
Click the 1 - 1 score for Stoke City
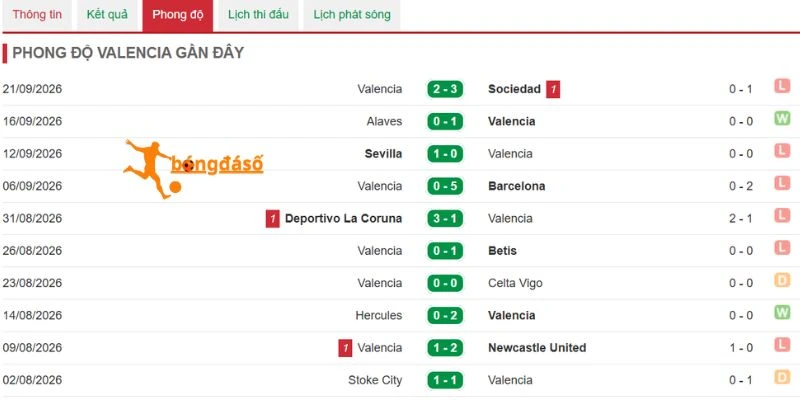tap(445, 380)
